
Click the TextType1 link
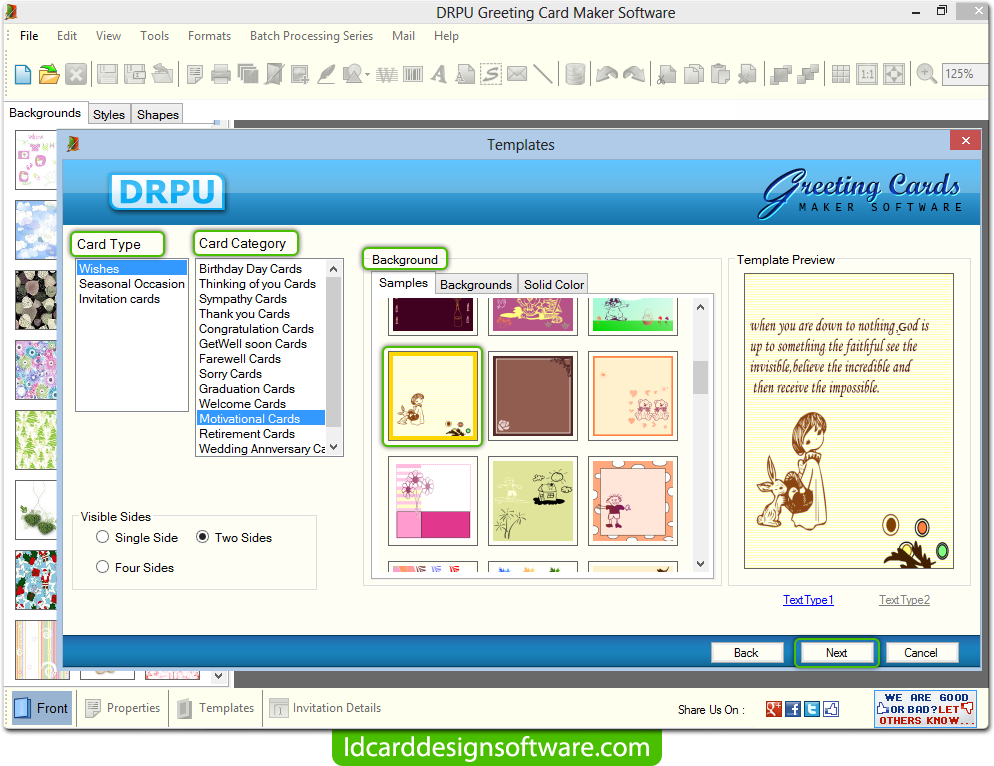(808, 600)
